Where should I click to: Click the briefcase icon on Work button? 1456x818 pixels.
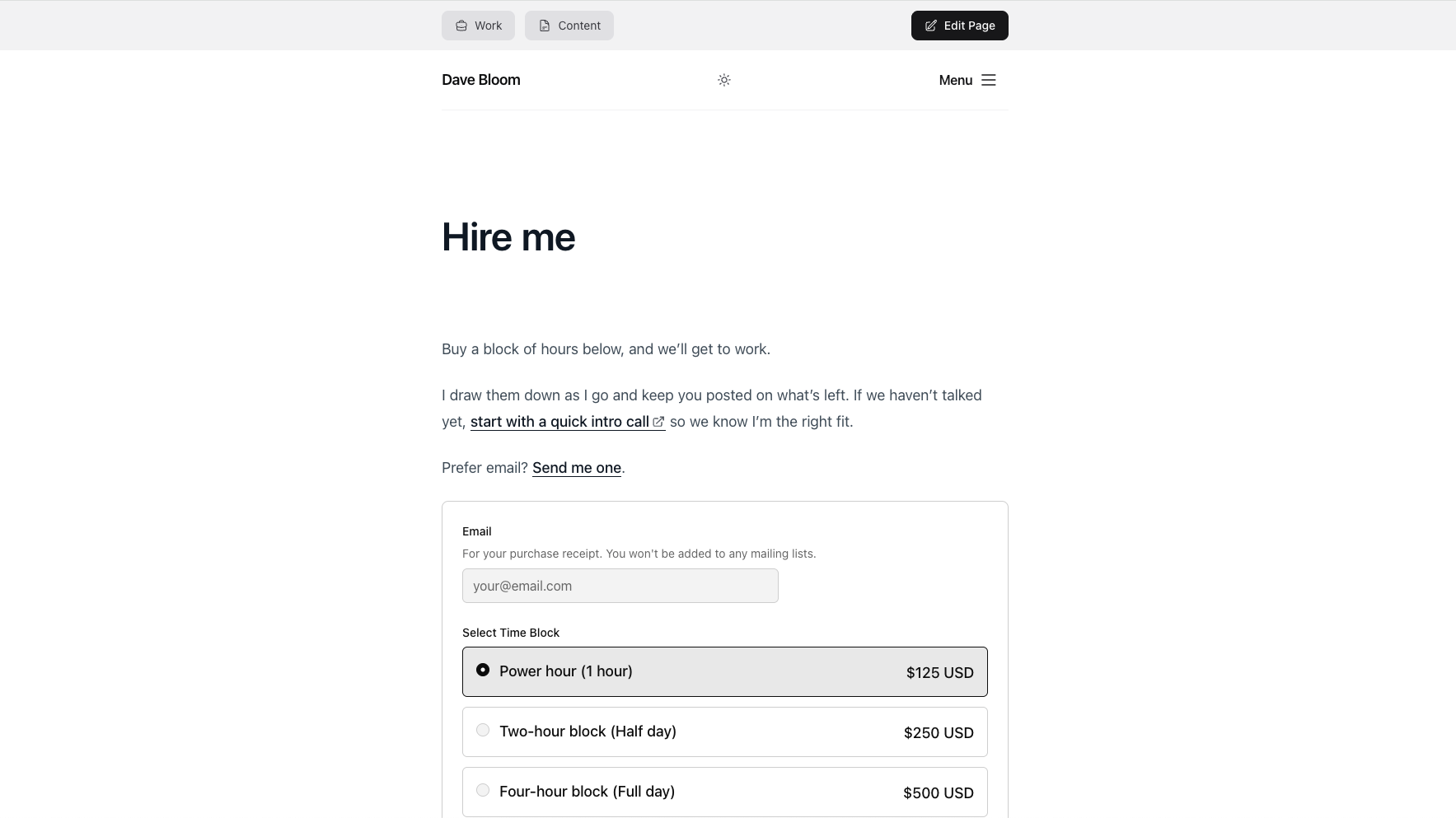461,26
